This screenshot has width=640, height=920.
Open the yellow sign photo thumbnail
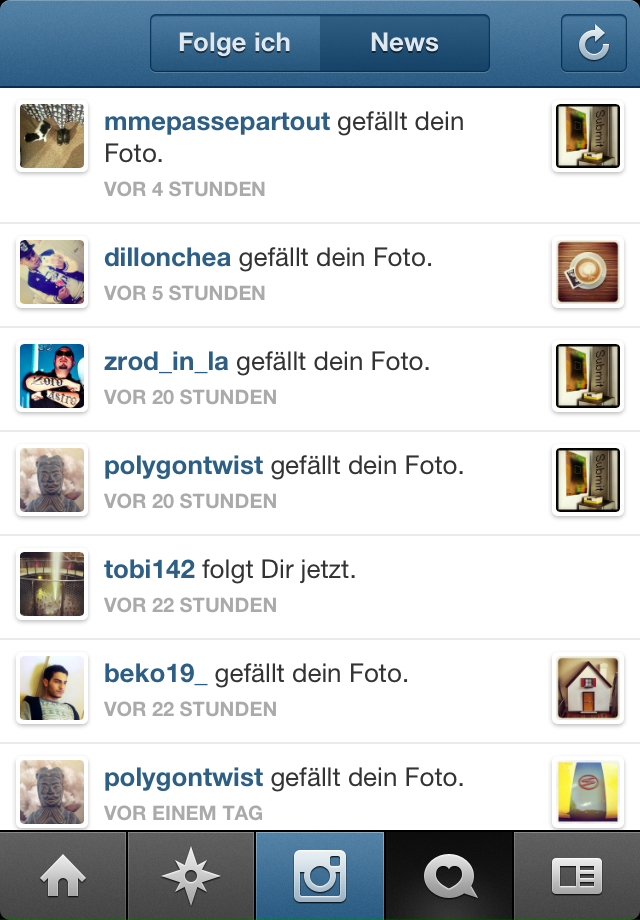(588, 792)
